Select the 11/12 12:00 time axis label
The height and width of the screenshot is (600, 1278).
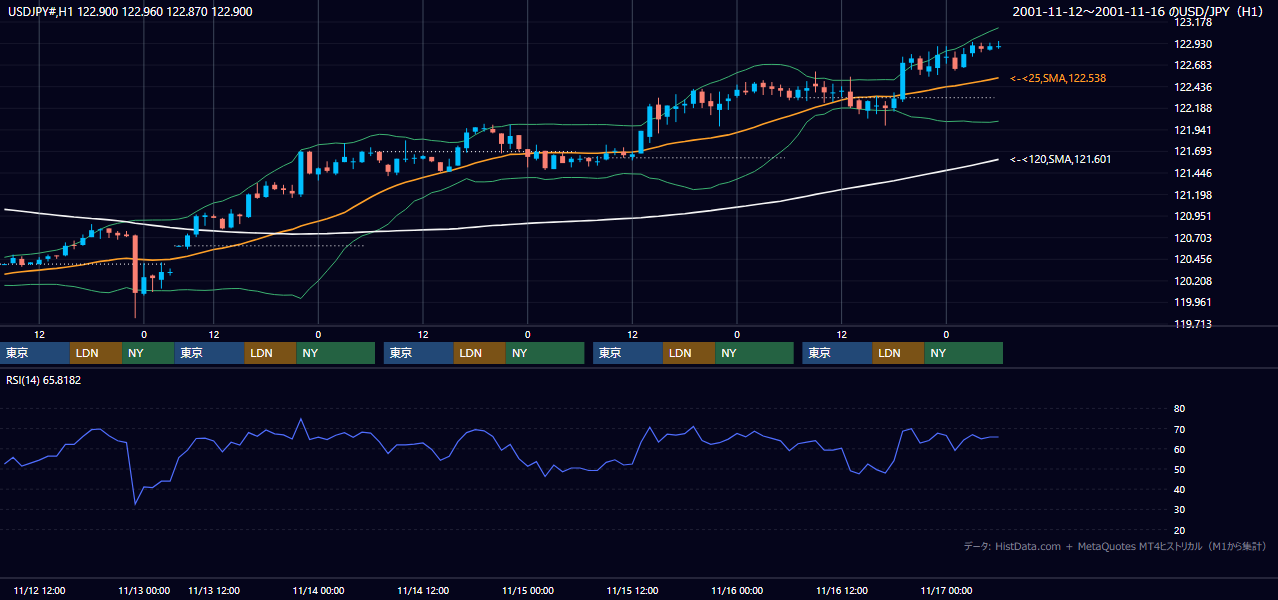(x=40, y=590)
